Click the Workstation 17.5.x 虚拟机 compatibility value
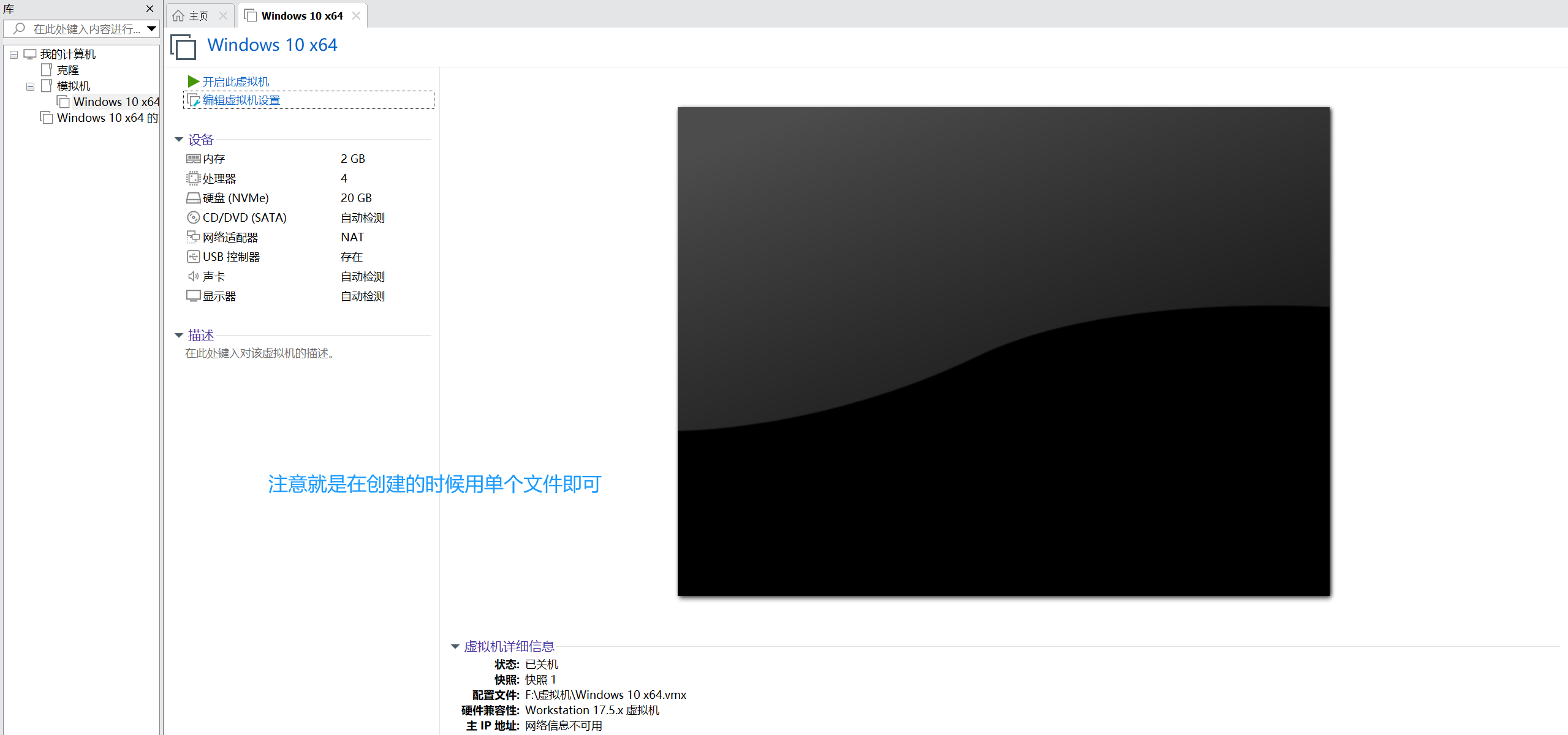The height and width of the screenshot is (735, 1568). [592, 710]
